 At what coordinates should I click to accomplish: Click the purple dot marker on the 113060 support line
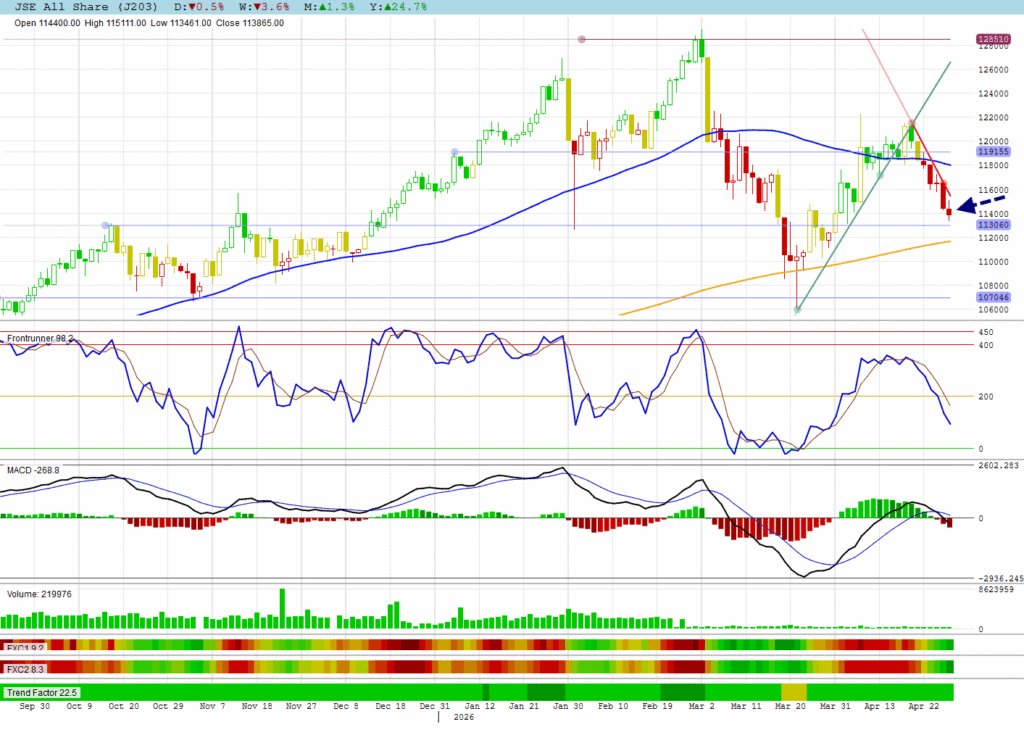[106, 225]
